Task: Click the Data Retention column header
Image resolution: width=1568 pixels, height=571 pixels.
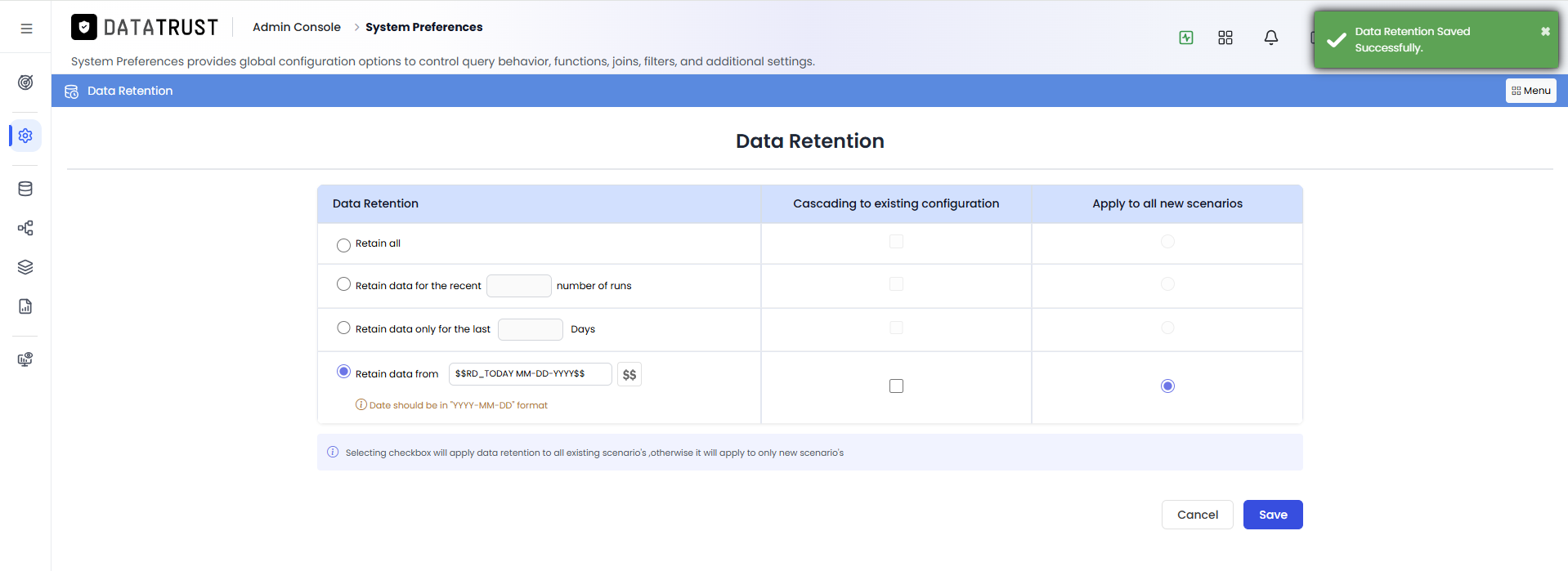Action: tap(375, 203)
